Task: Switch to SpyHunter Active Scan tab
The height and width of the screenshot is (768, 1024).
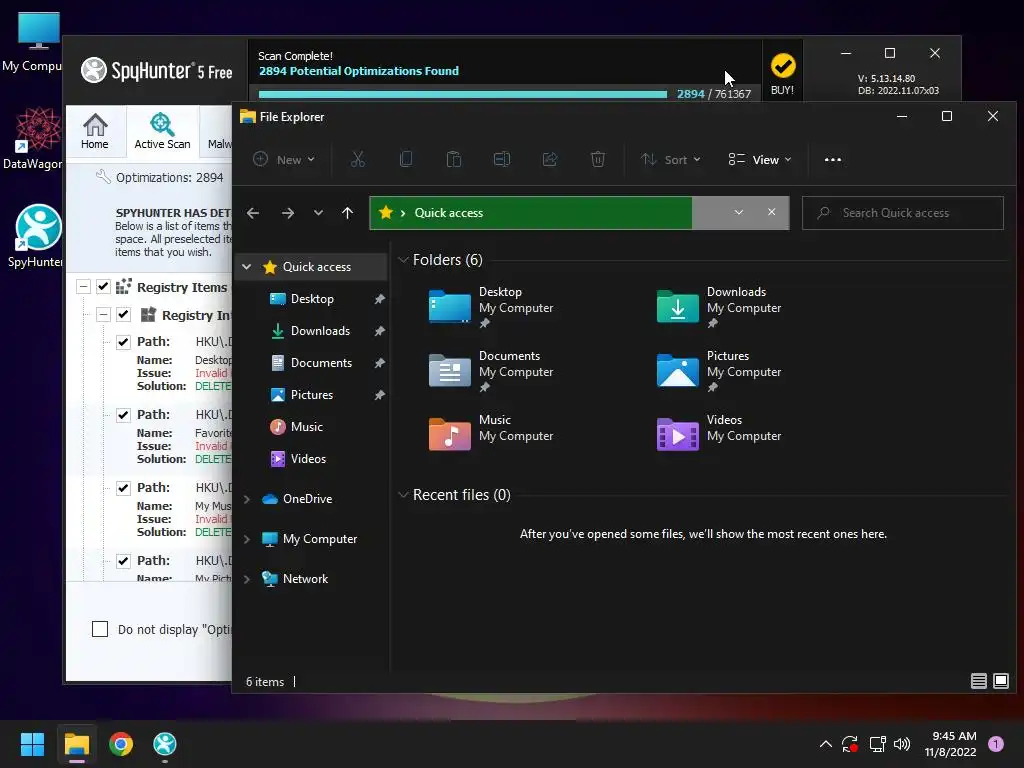Action: 162,131
